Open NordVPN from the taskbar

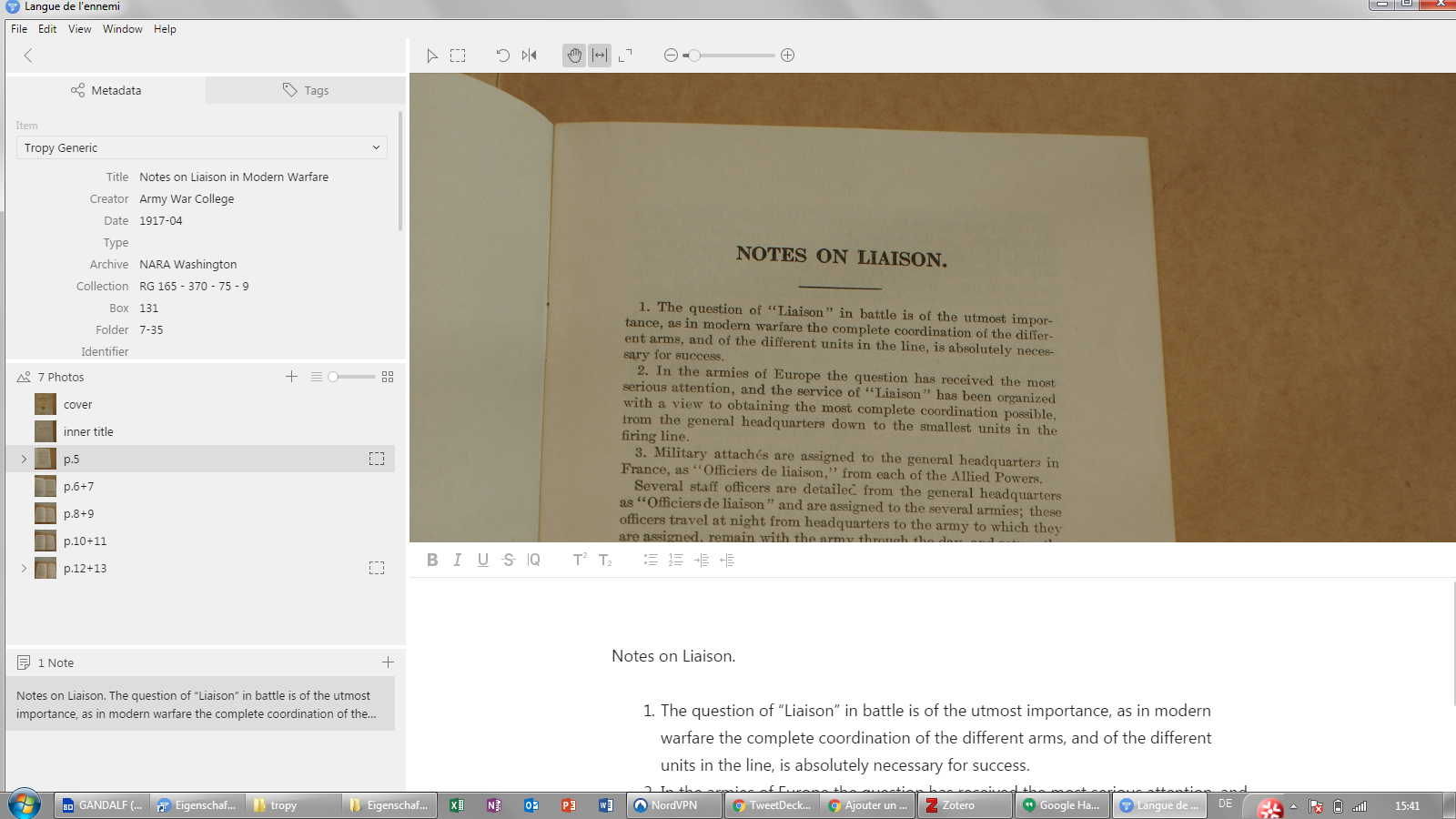(674, 805)
